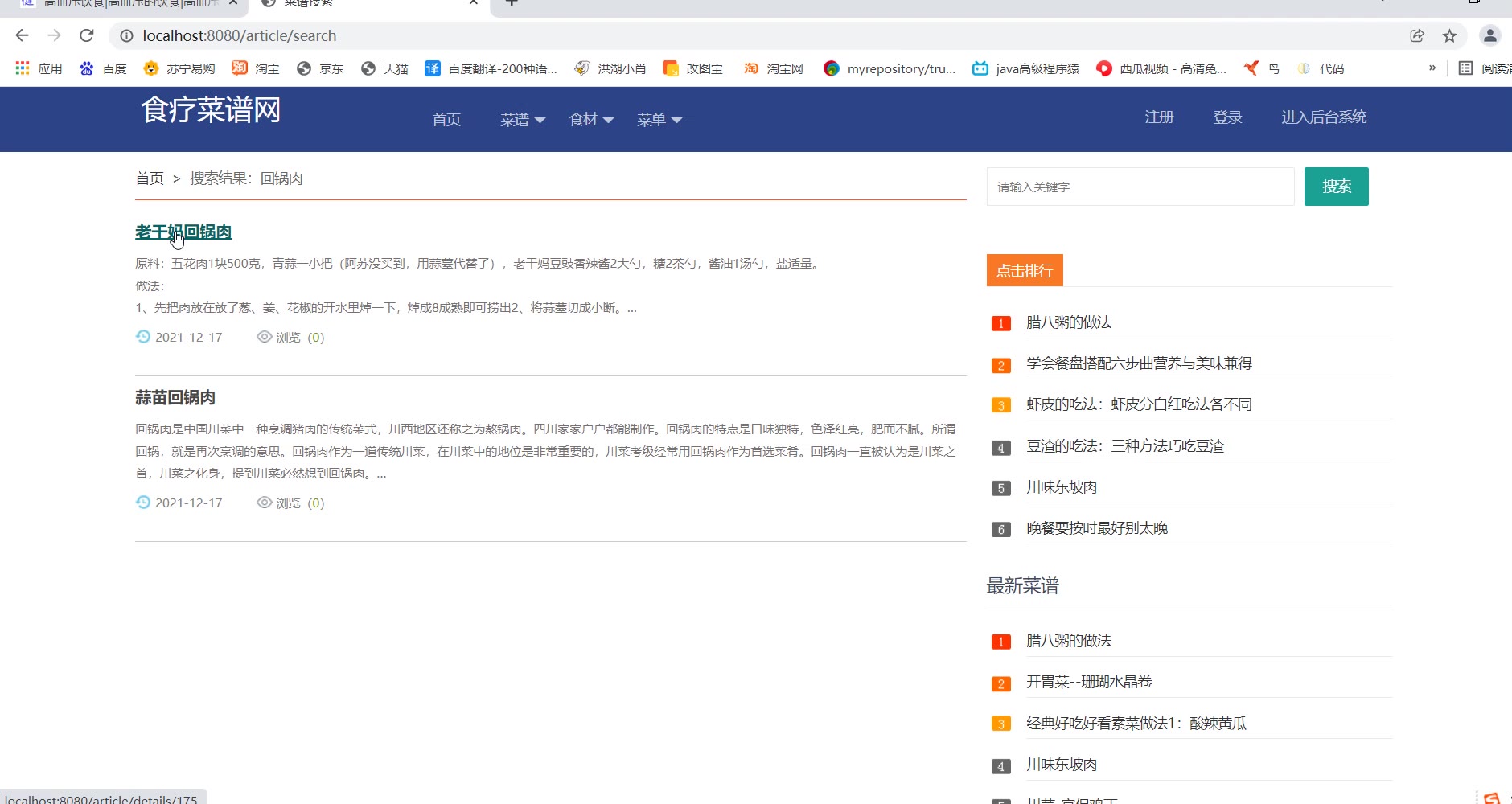The image size is (1512, 804).
Task: Click eye icon under 蒜苗回锅肉
Action: coord(264,503)
